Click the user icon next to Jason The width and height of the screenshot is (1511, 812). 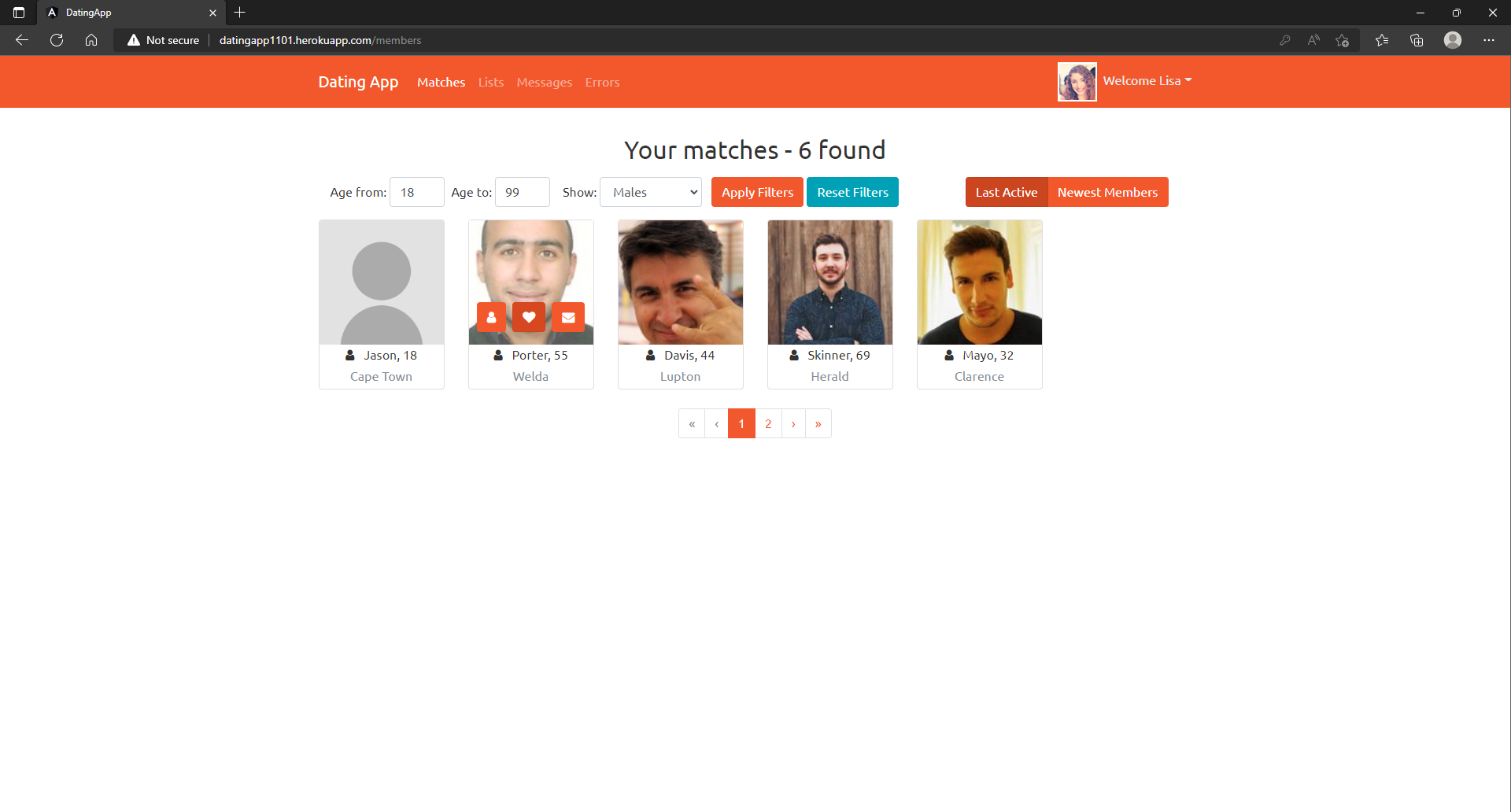[x=349, y=355]
